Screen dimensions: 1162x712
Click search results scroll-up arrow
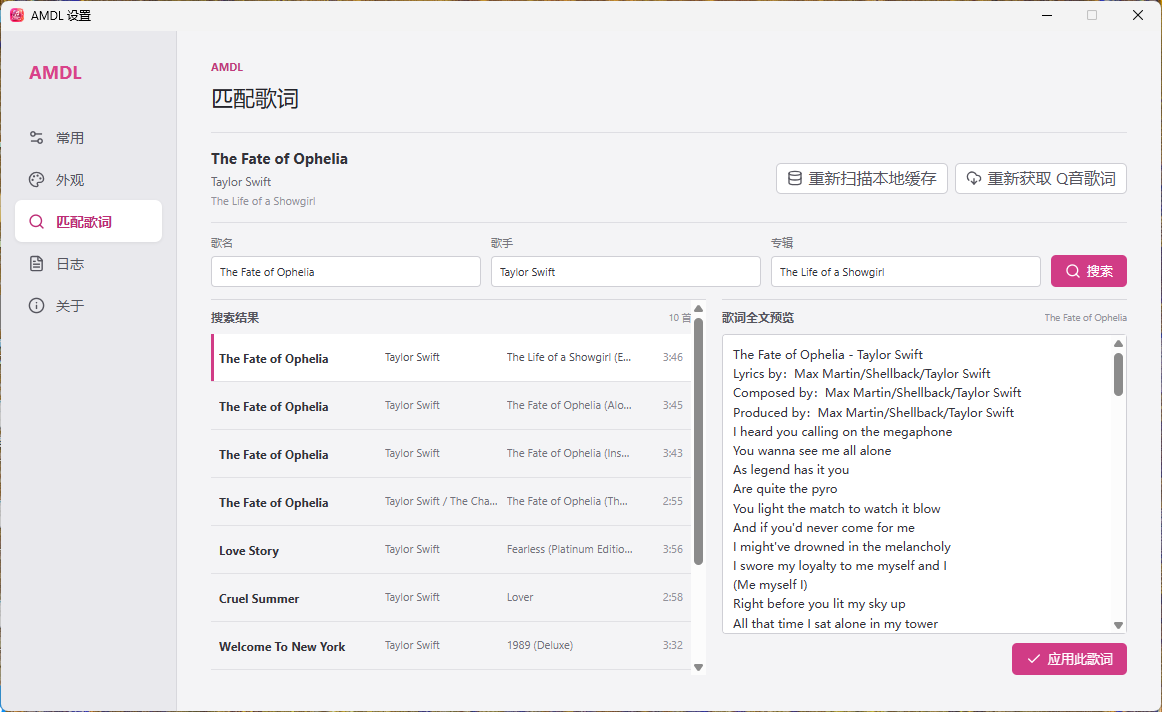tap(698, 308)
